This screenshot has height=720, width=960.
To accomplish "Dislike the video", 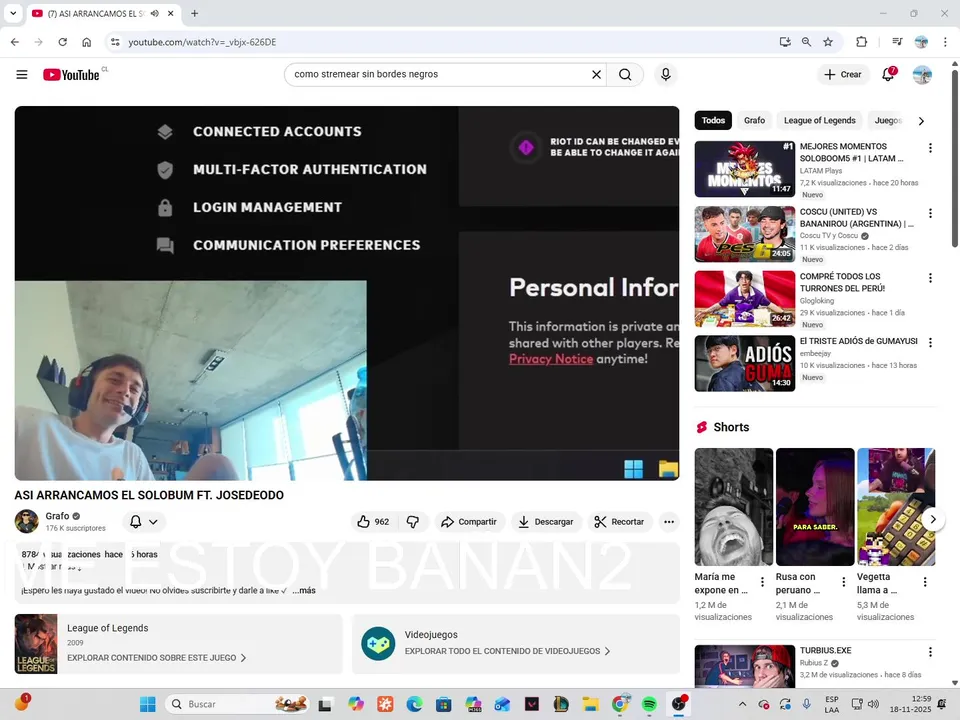I will 413,522.
